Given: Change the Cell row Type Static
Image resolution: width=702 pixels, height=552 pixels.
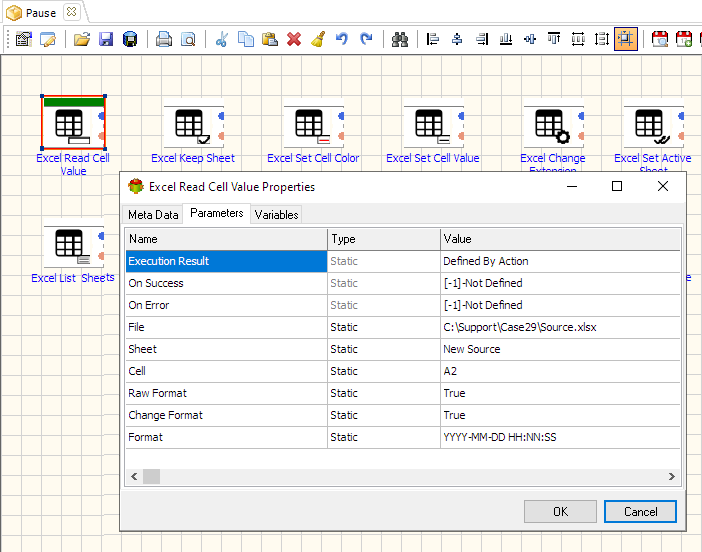Looking at the screenshot, I should point(384,371).
